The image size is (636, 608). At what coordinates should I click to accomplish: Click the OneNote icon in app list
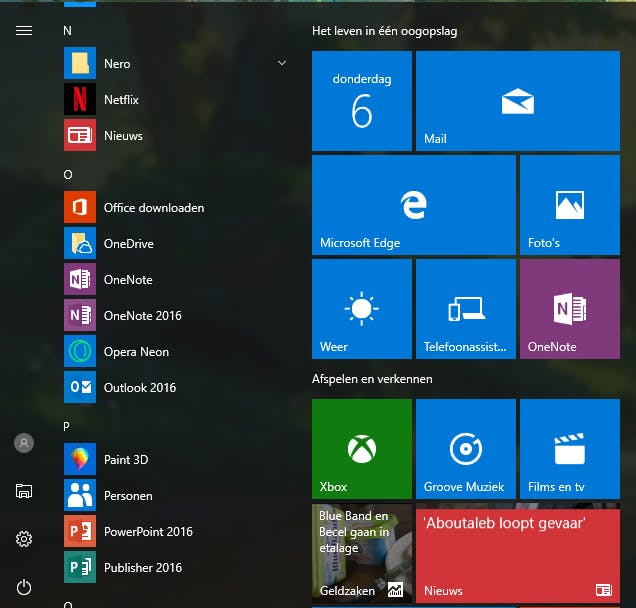pyautogui.click(x=80, y=279)
